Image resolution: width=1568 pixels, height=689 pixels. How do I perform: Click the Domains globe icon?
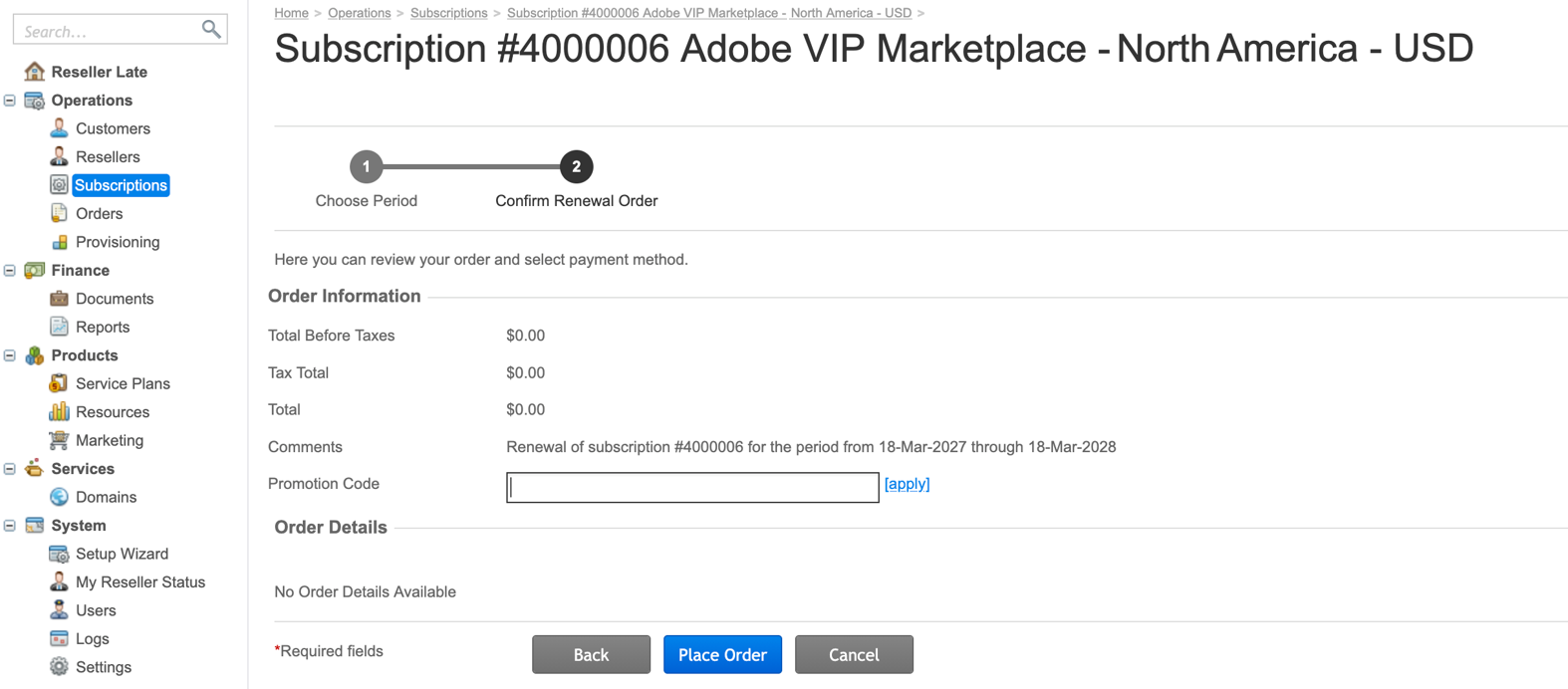point(59,497)
